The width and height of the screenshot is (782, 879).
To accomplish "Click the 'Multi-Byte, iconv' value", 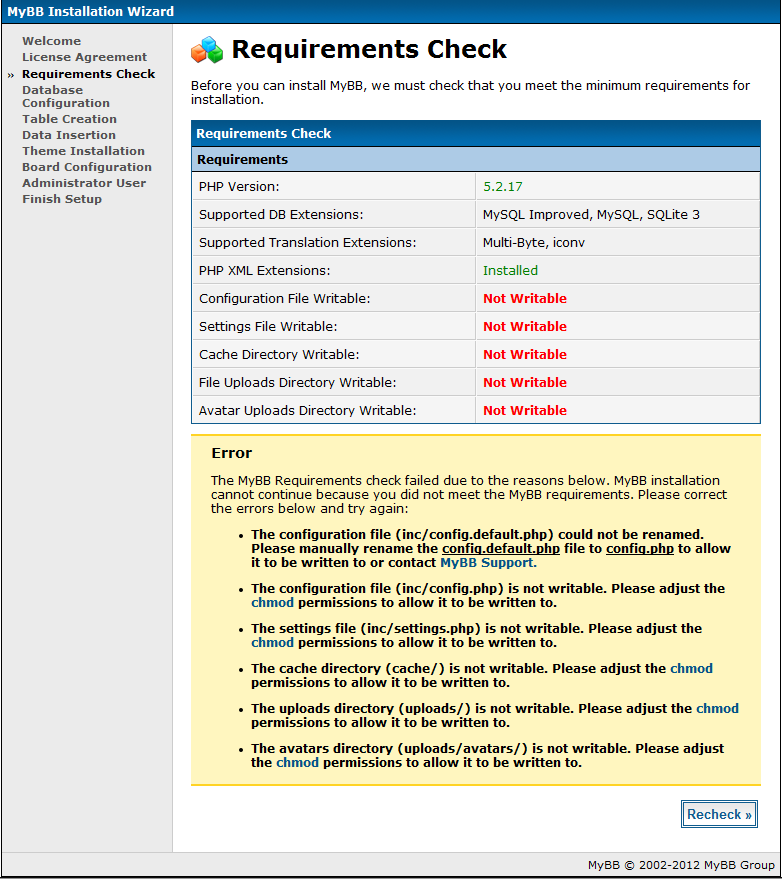I will (x=534, y=243).
